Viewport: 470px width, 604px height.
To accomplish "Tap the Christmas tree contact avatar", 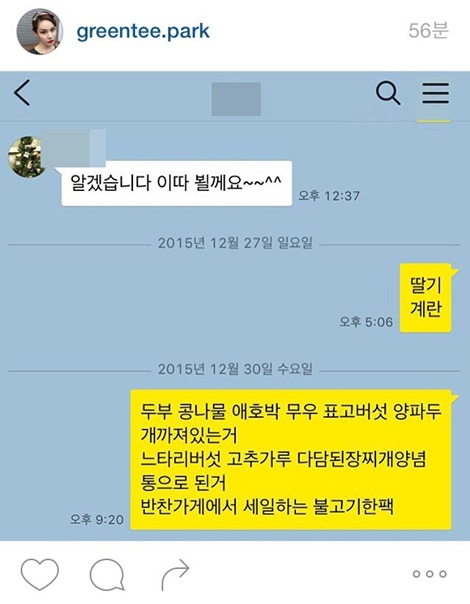I will [x=27, y=157].
